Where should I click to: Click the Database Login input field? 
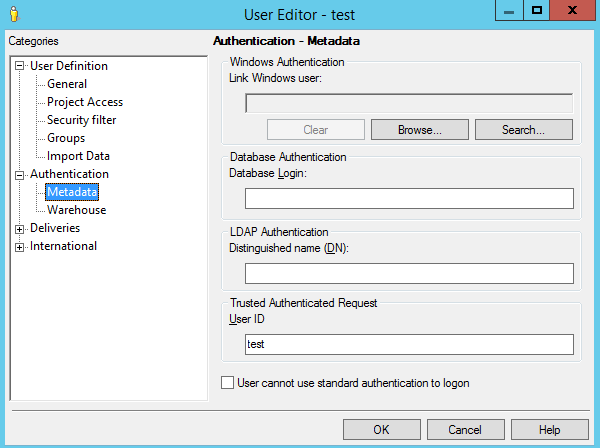tap(409, 198)
